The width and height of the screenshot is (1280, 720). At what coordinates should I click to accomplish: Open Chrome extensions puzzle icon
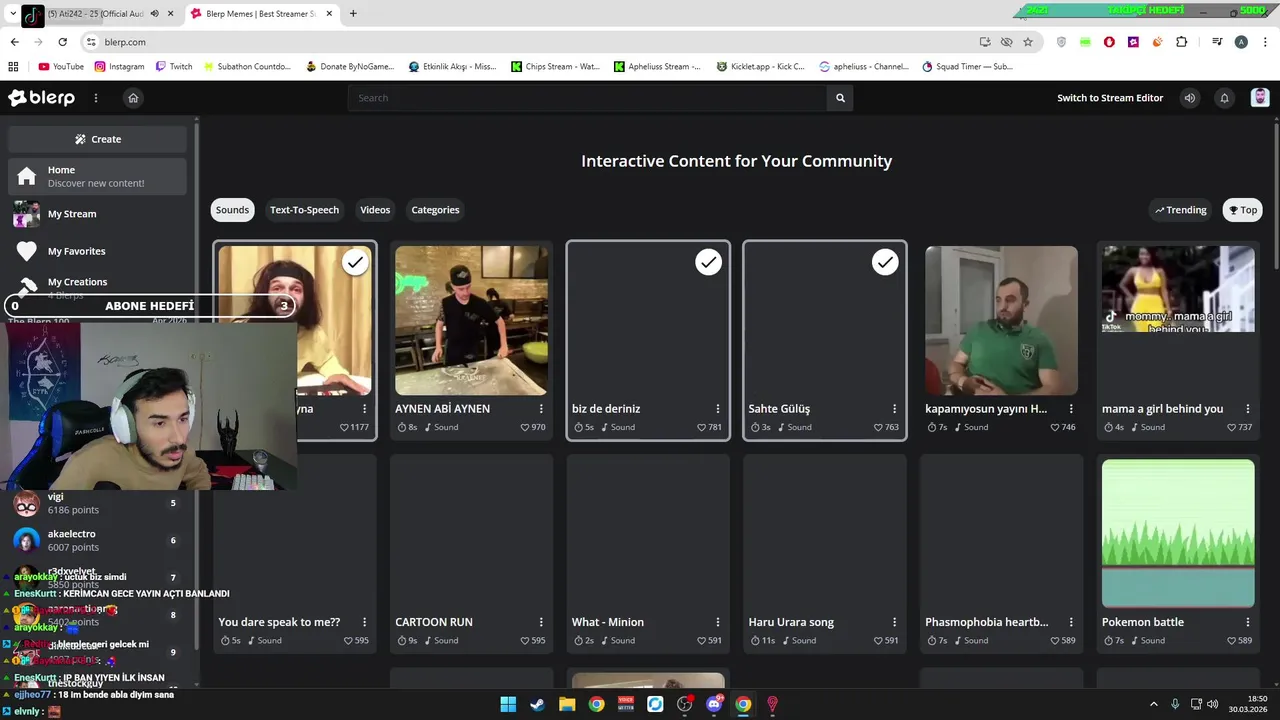click(x=1181, y=42)
